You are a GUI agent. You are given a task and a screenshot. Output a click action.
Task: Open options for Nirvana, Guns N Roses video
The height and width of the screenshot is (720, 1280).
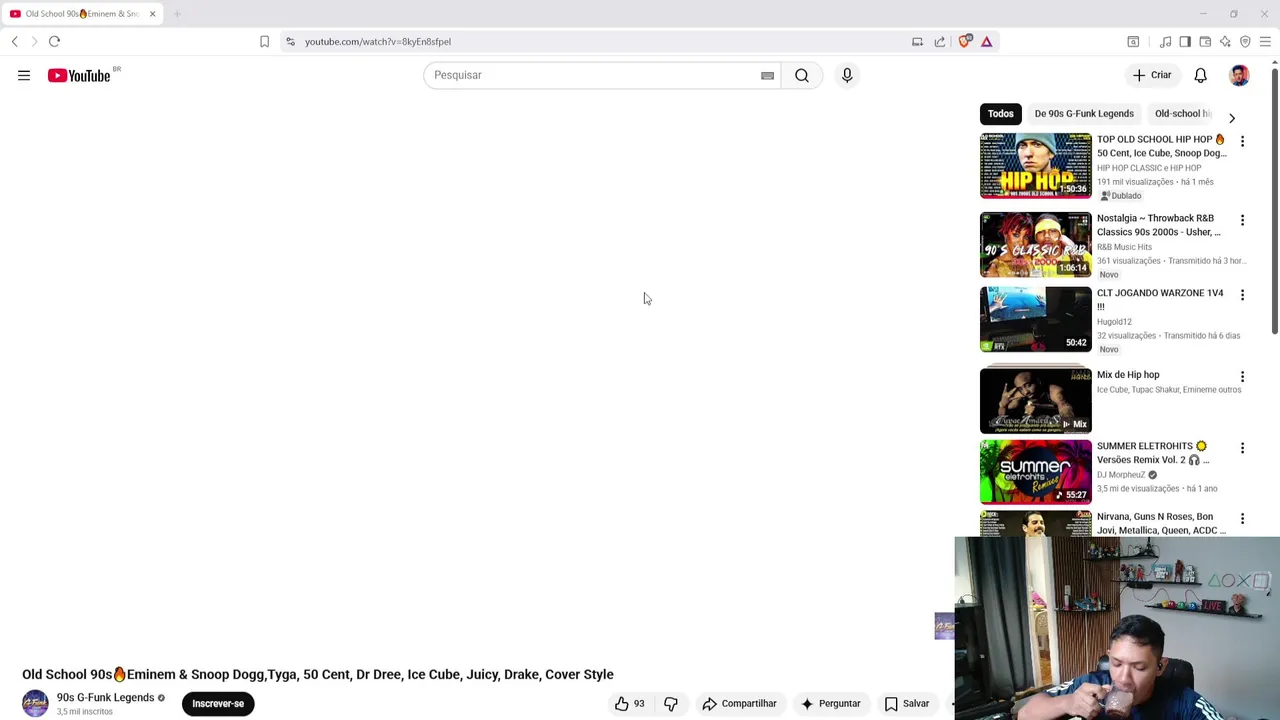pos(1242,519)
